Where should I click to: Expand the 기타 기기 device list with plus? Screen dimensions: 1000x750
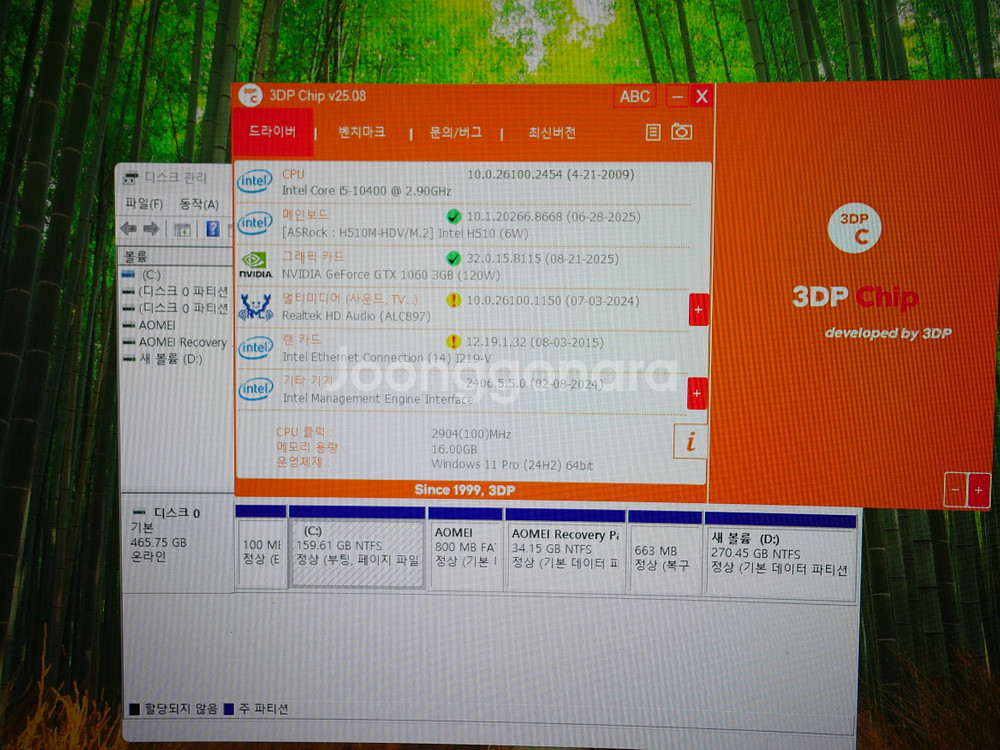[697, 393]
